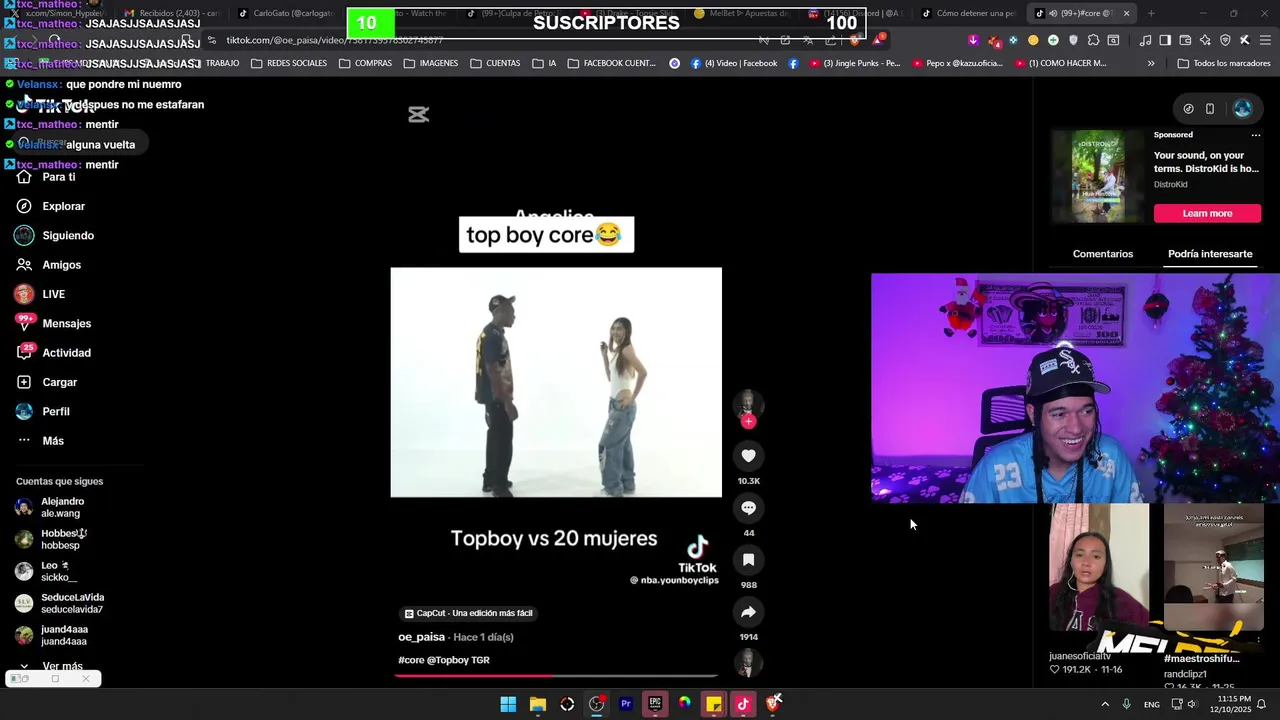Open CUENTAS bookmark folder
Viewport: 1280px width, 720px height.
(495, 63)
